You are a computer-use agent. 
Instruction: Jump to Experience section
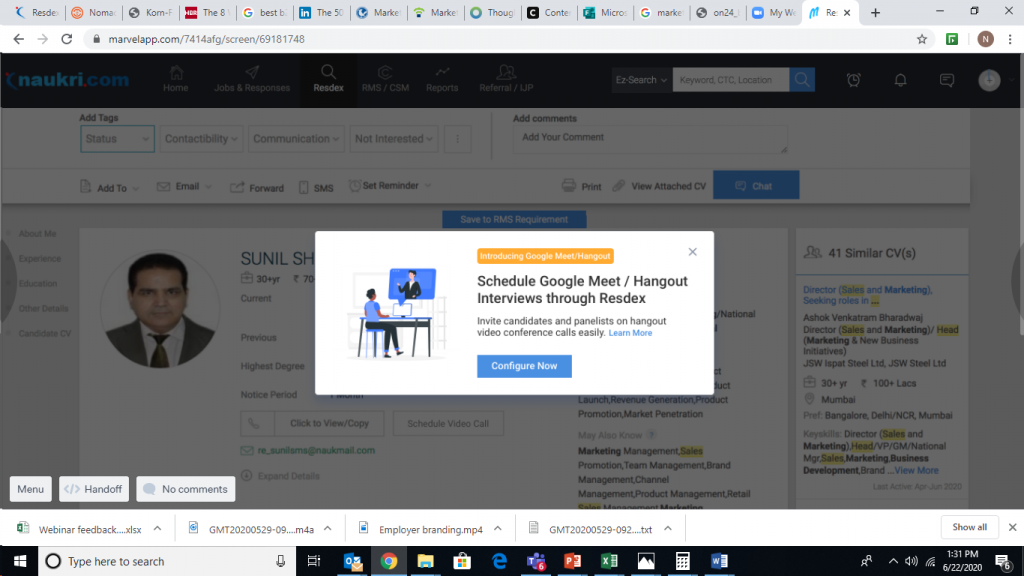[40, 259]
